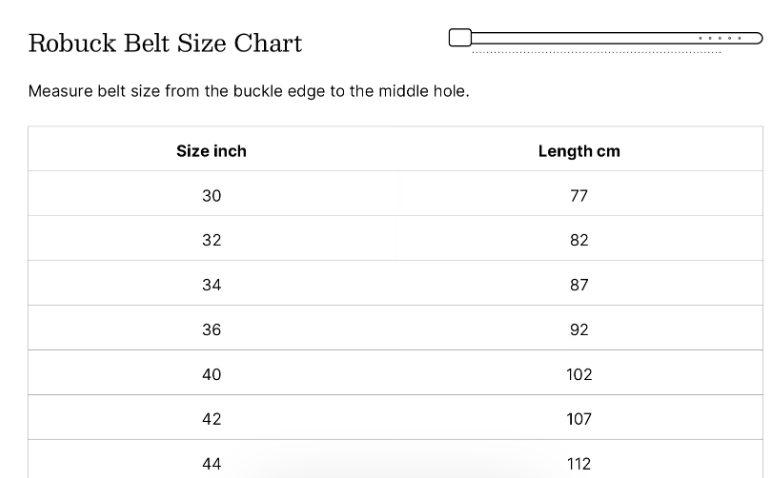This screenshot has height=478, width=780.
Task: Click the 112 cm length cell
Action: click(x=579, y=463)
